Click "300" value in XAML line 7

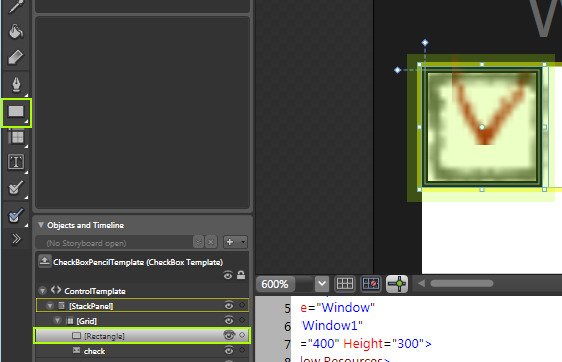coord(408,343)
